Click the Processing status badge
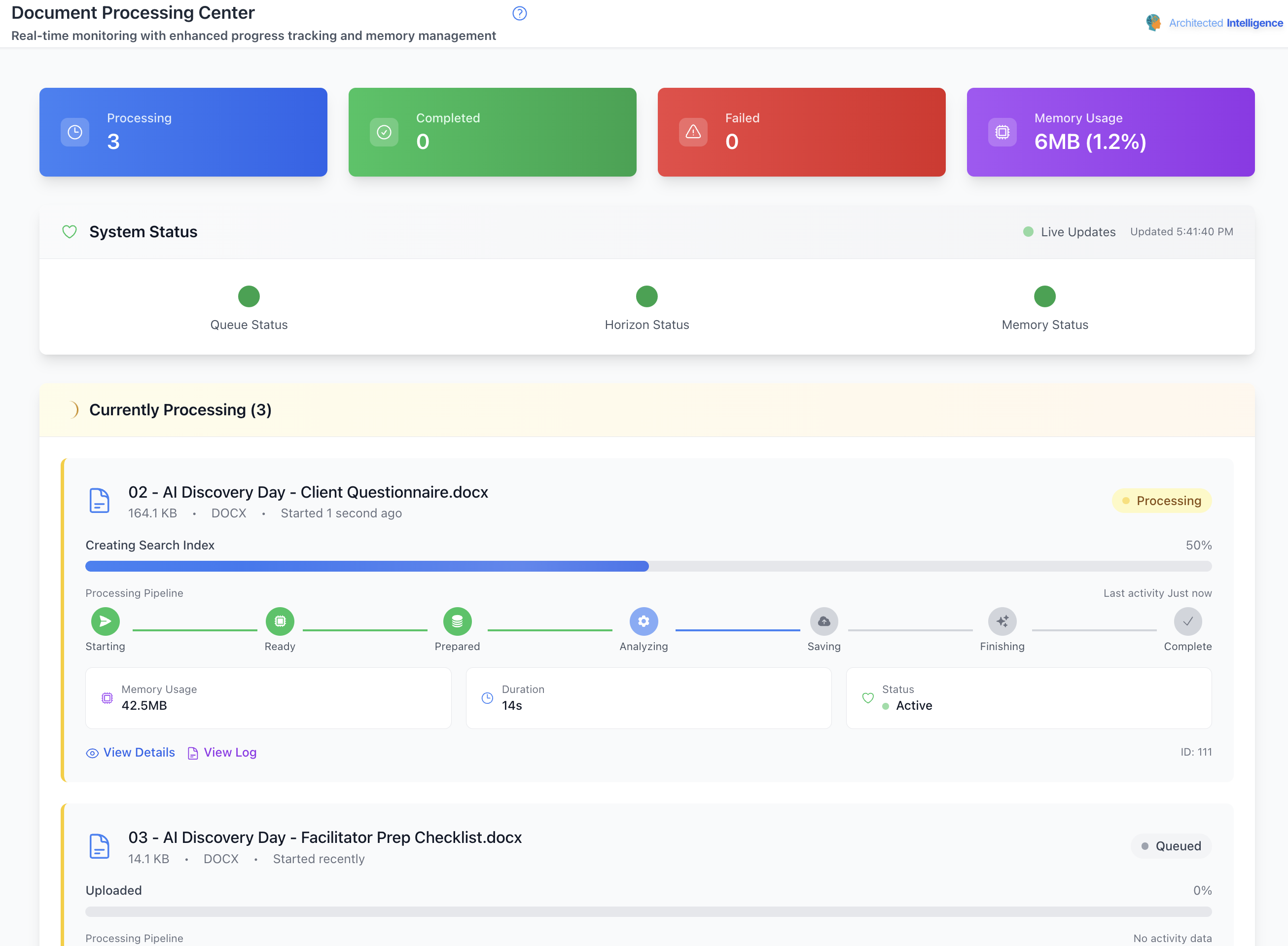This screenshot has height=946, width=1288. point(1161,501)
